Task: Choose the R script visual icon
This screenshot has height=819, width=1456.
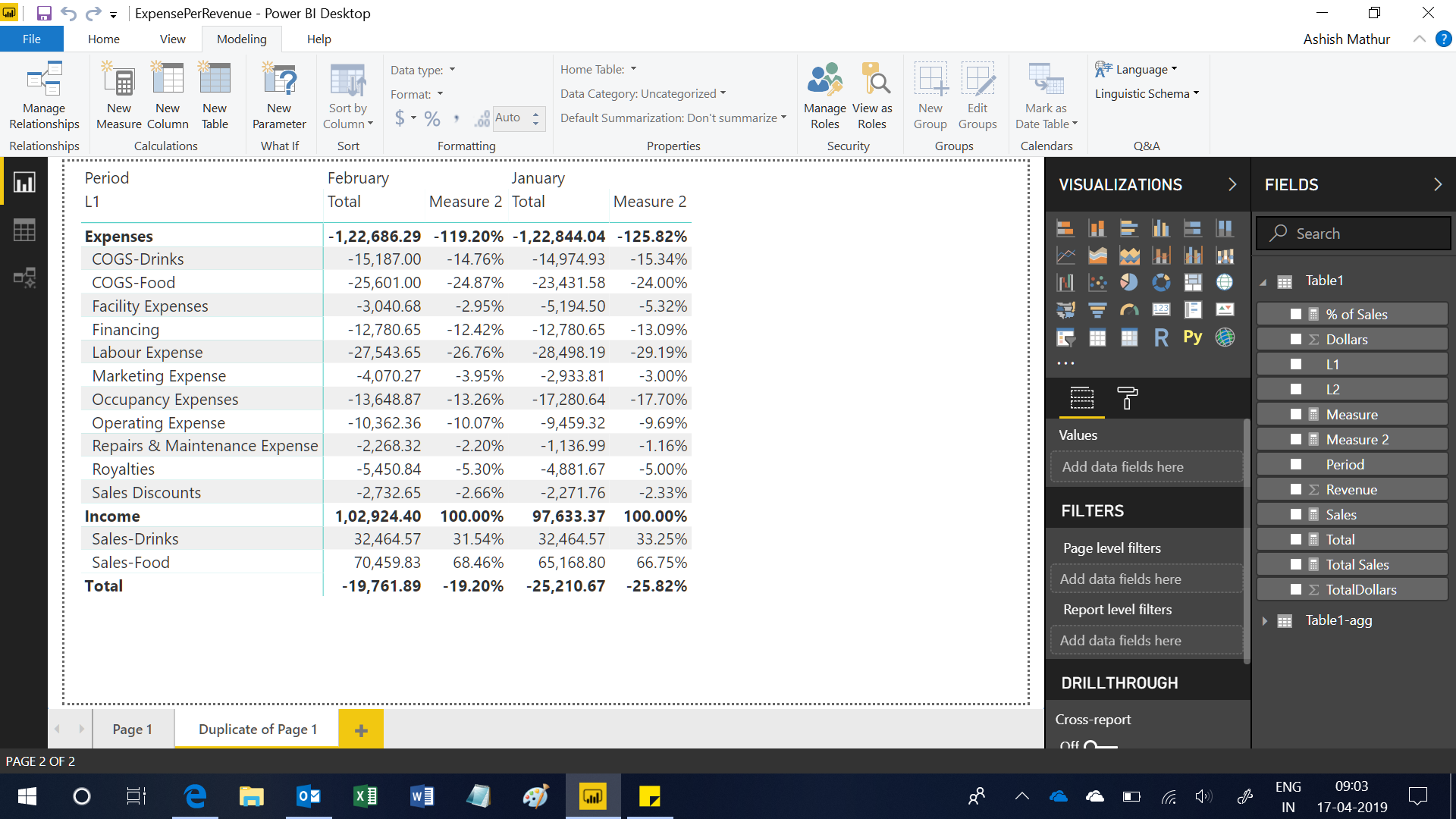Action: click(x=1161, y=337)
